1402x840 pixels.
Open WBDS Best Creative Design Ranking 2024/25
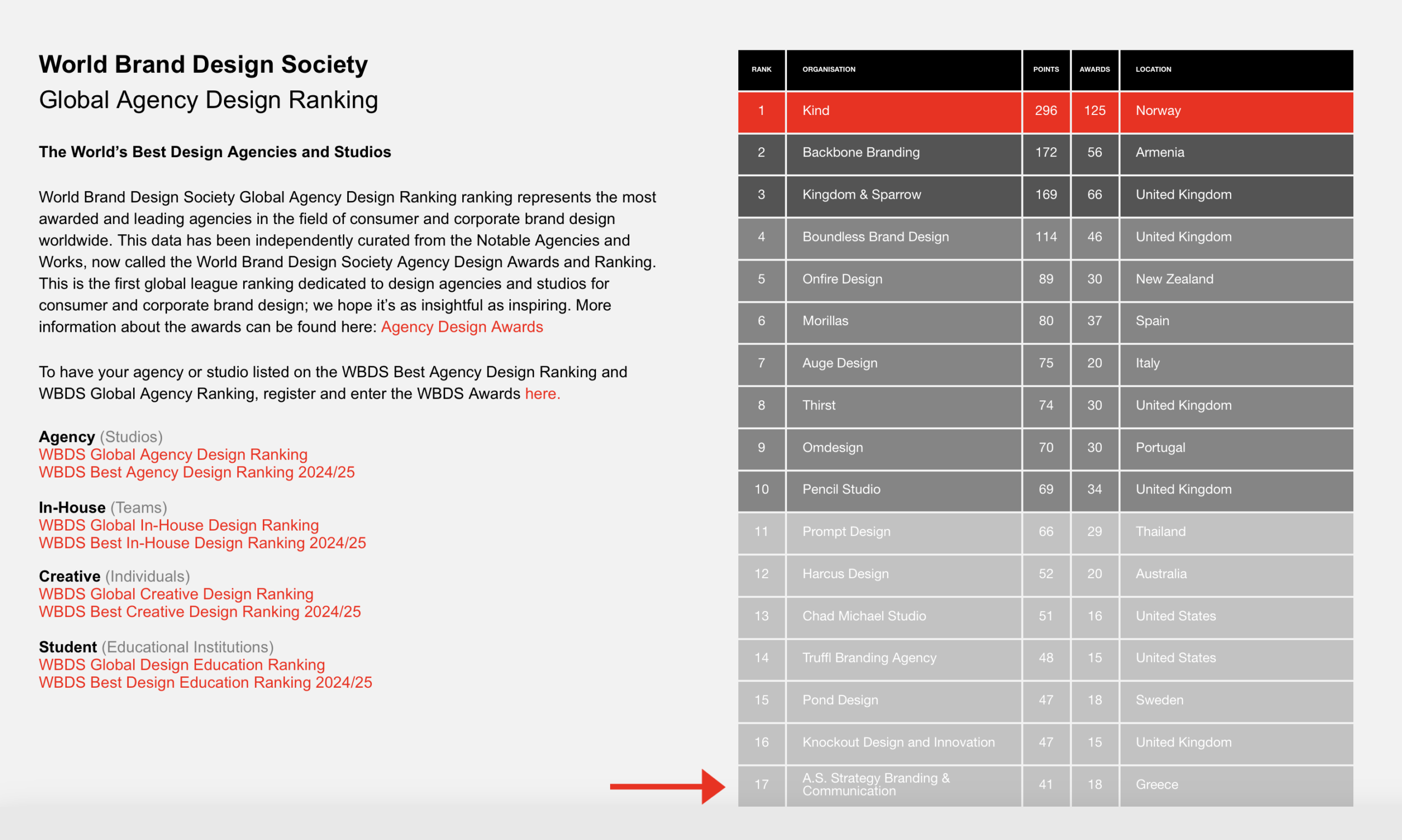[x=200, y=612]
